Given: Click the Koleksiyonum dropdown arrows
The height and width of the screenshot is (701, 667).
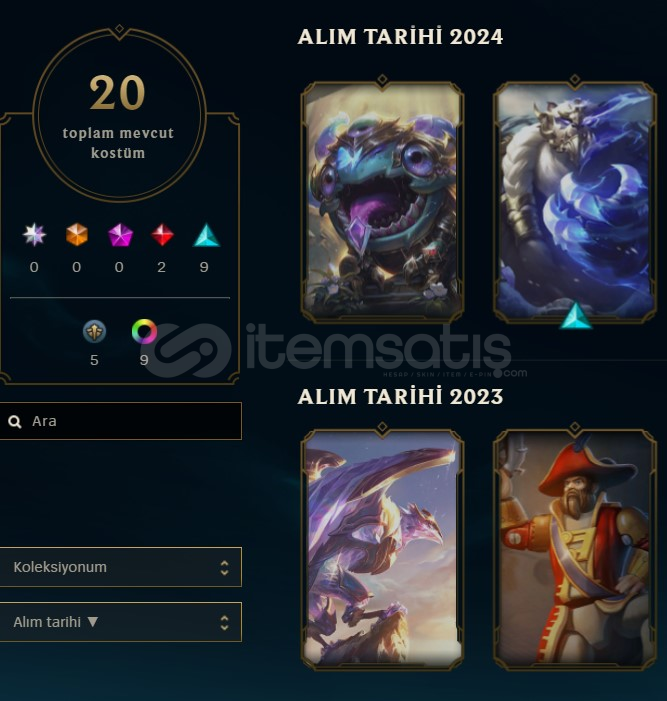Looking at the screenshot, I should click(x=224, y=567).
